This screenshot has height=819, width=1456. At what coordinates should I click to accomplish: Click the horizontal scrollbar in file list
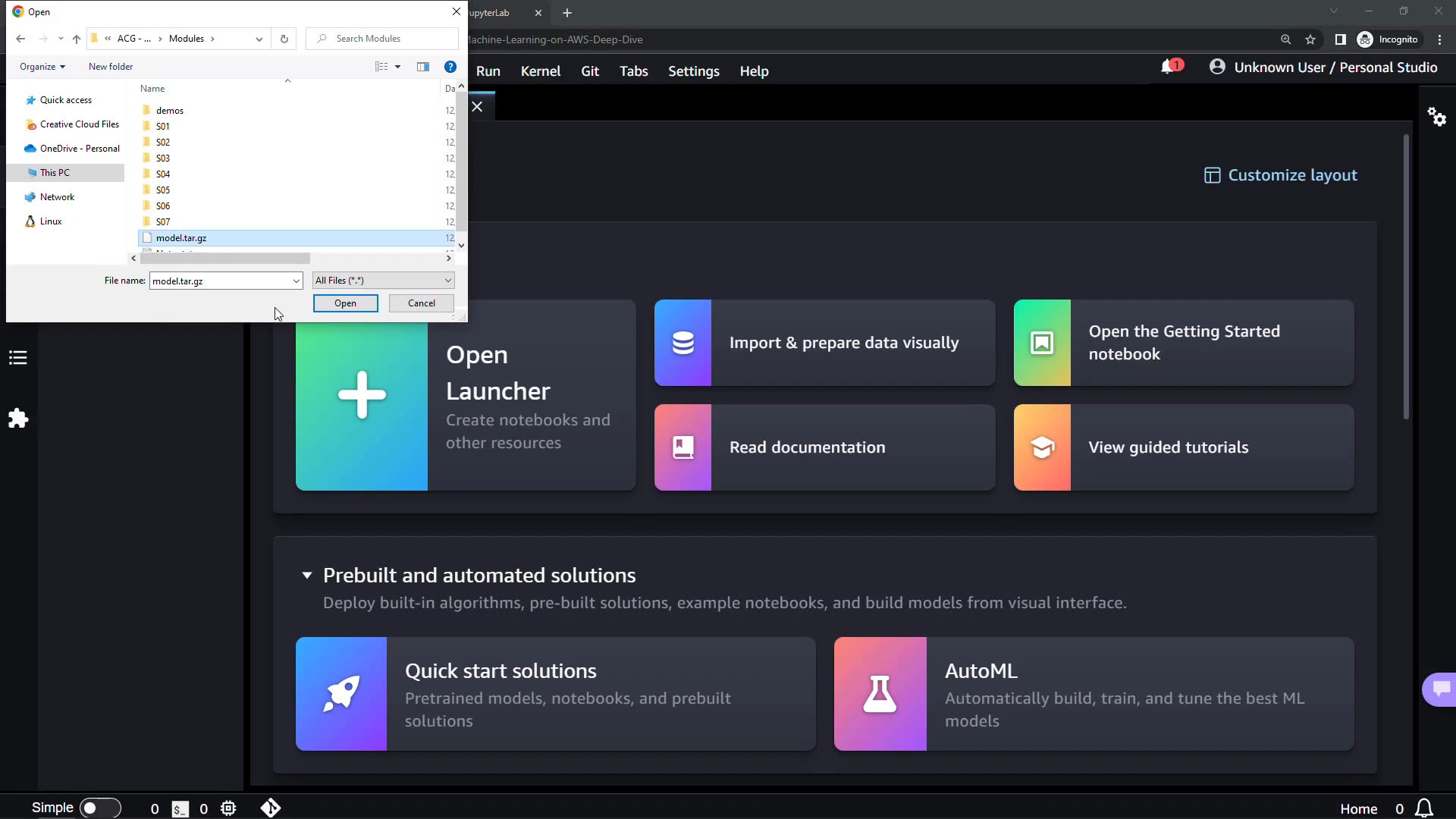pyautogui.click(x=225, y=259)
